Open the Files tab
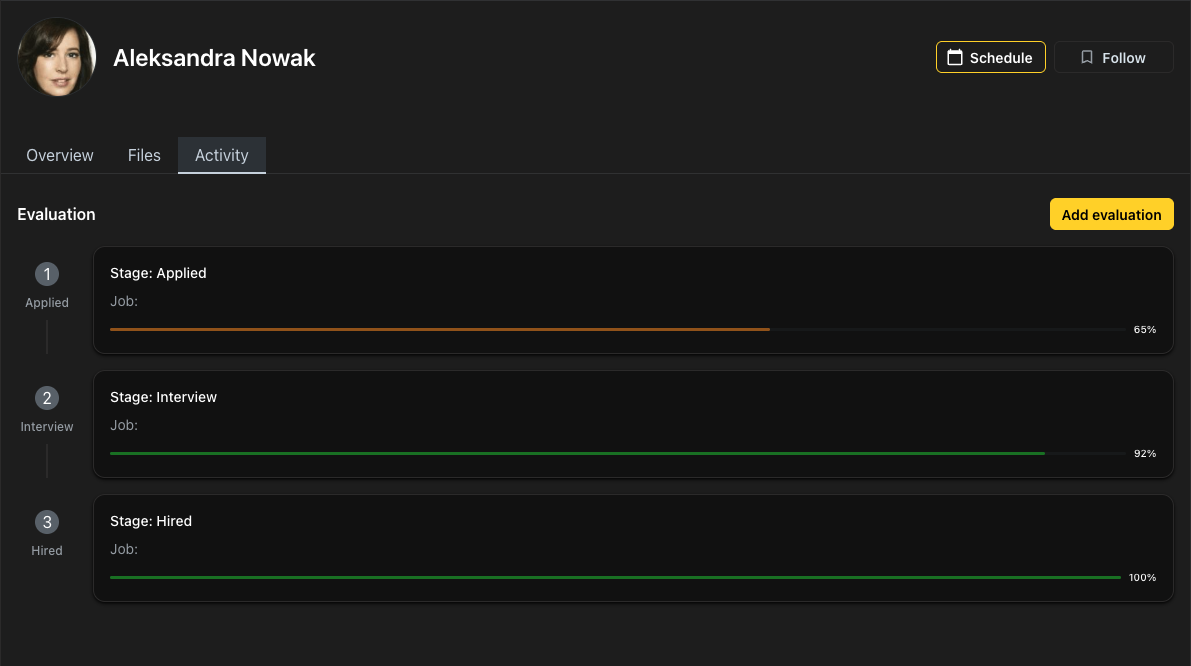This screenshot has height=666, width=1191. coord(144,155)
